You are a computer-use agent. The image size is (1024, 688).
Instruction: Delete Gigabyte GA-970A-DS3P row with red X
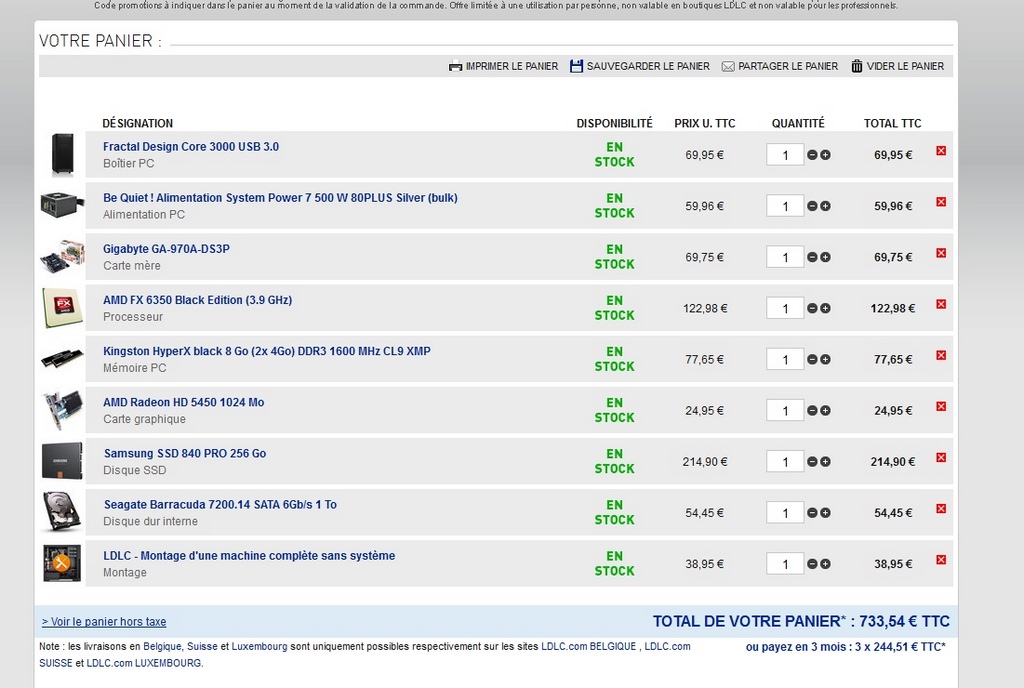point(941,253)
